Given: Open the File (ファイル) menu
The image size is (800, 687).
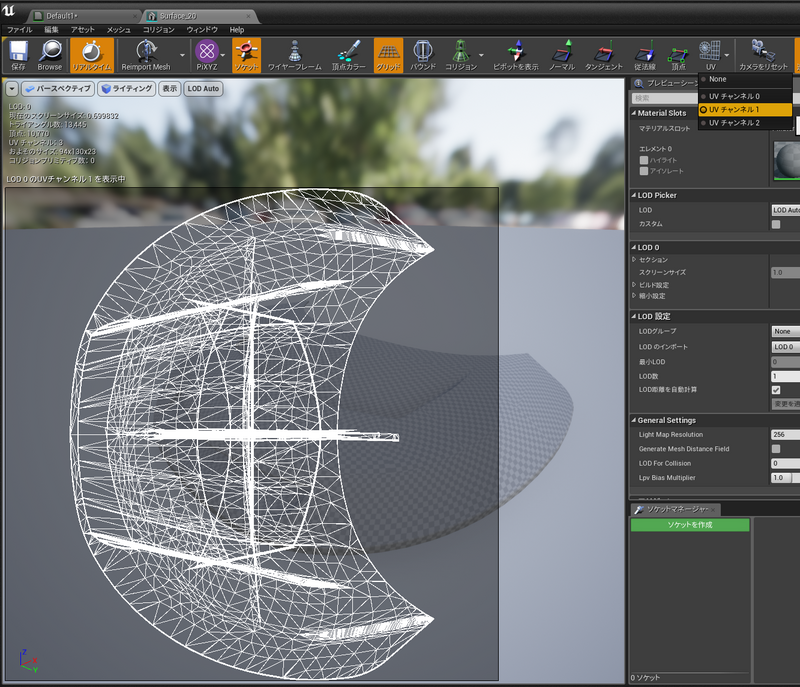Looking at the screenshot, I should click(x=20, y=30).
